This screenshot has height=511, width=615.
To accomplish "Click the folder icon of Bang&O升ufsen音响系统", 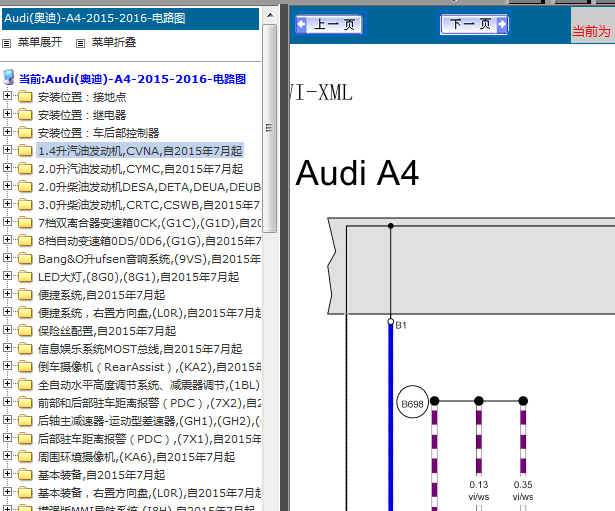I will [x=25, y=259].
